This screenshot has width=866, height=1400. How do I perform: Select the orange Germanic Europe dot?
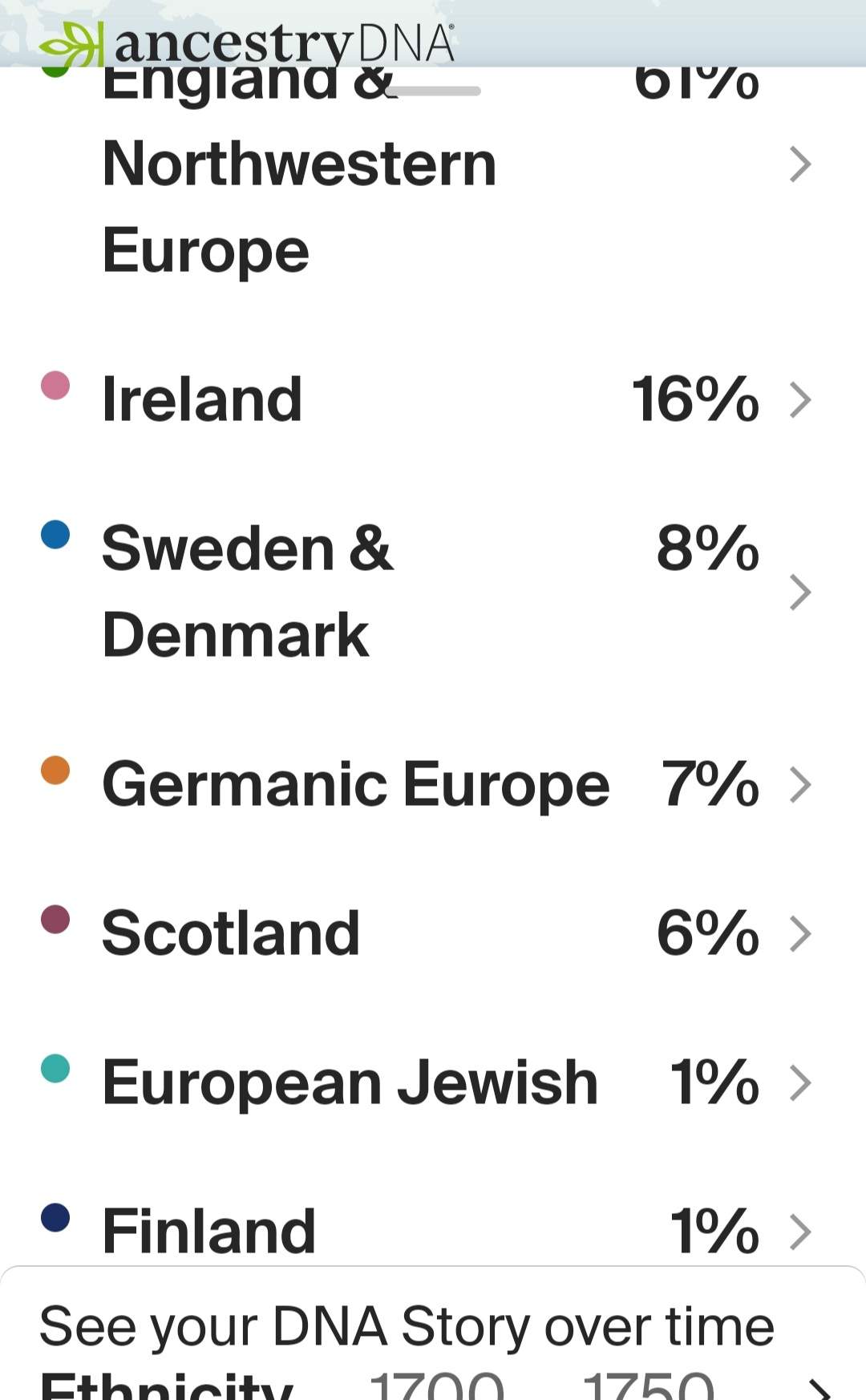pyautogui.click(x=55, y=770)
